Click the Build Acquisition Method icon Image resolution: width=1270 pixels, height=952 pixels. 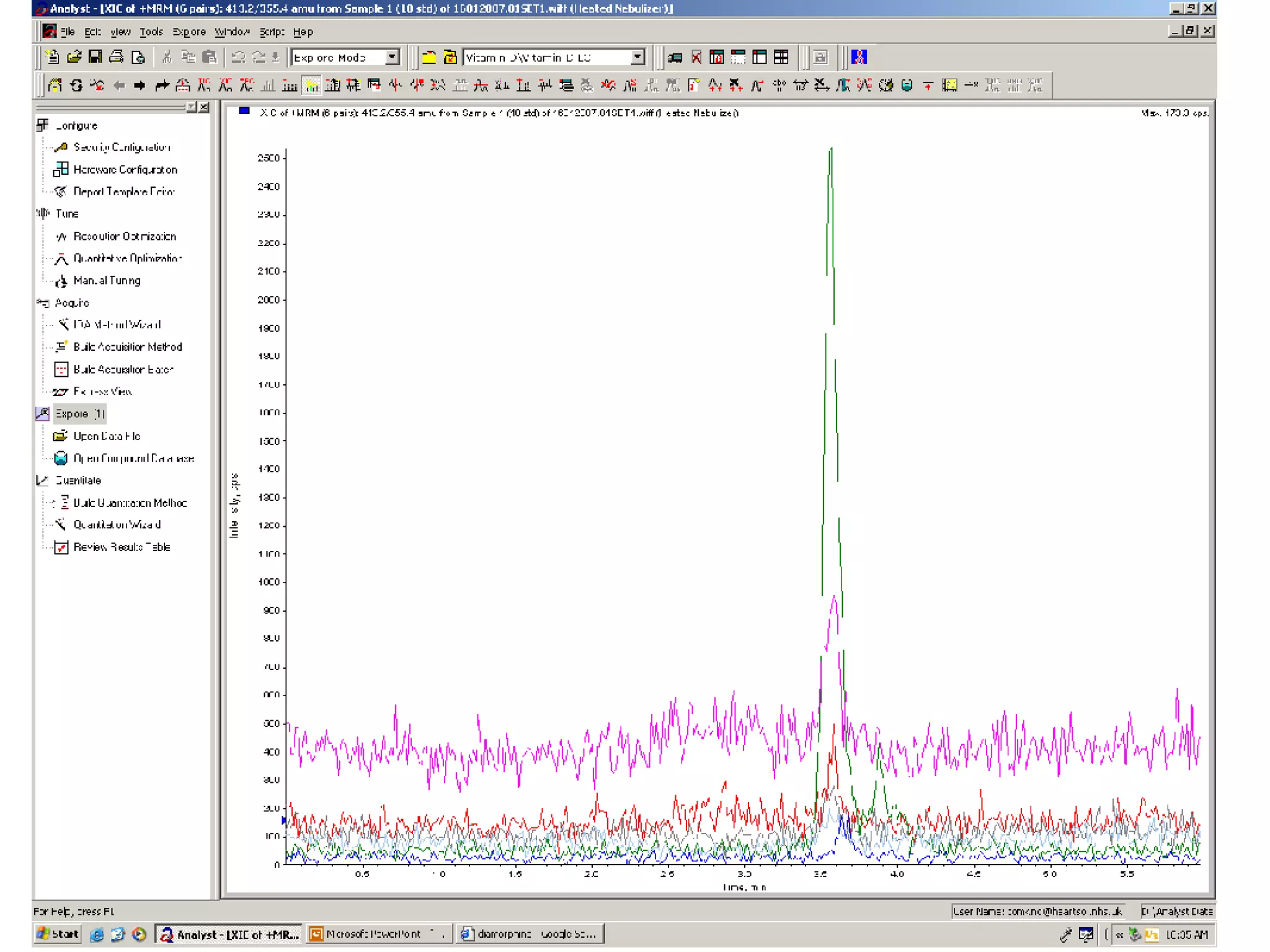click(x=61, y=347)
